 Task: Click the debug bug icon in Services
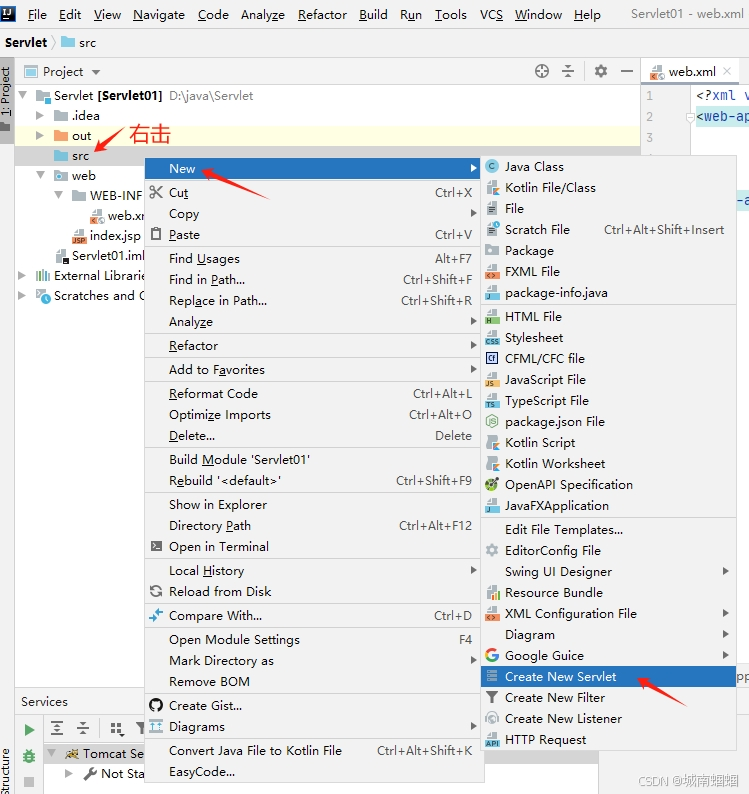29,756
